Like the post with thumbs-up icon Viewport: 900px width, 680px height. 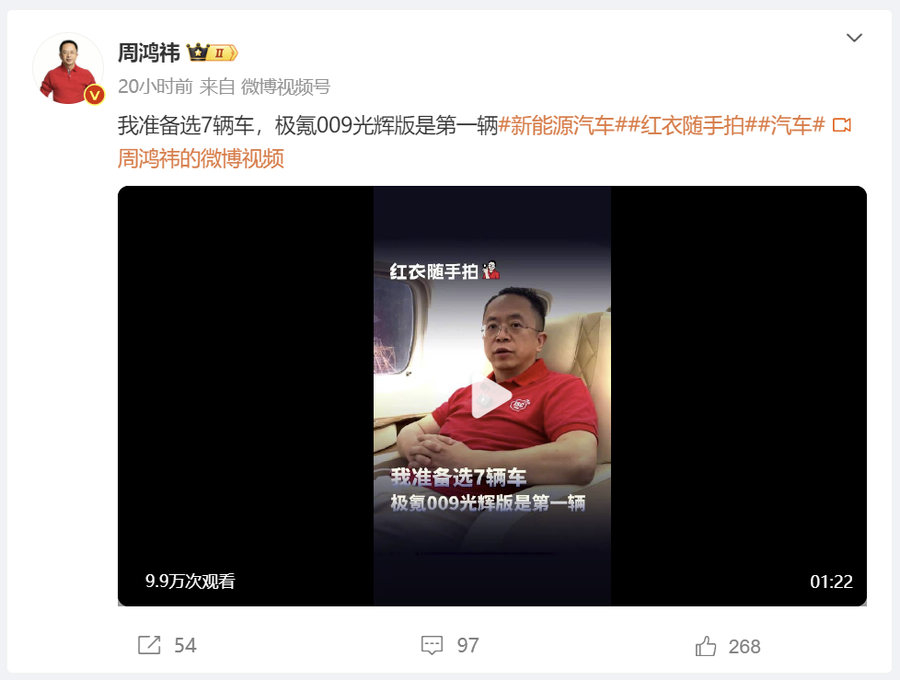point(705,646)
